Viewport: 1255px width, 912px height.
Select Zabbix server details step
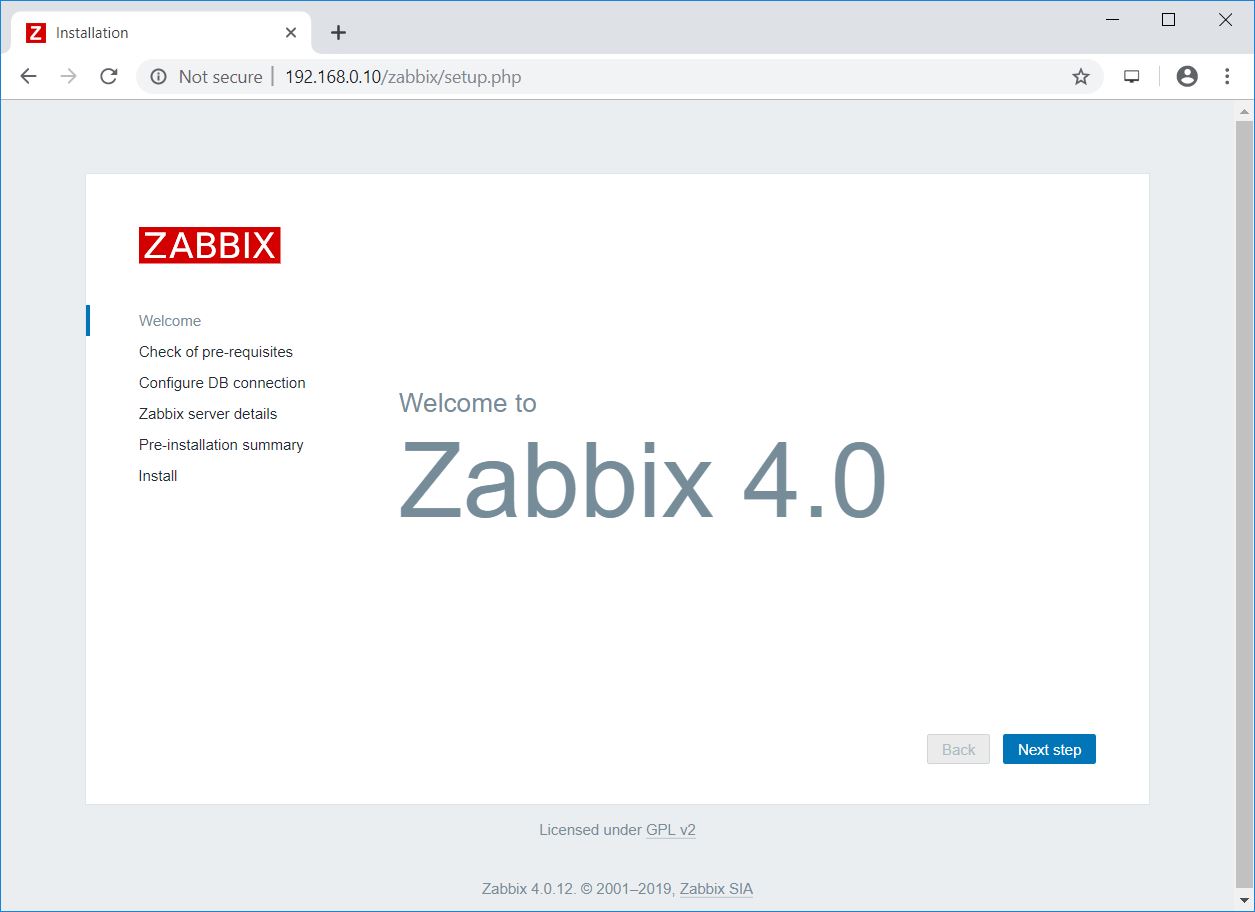click(x=208, y=414)
